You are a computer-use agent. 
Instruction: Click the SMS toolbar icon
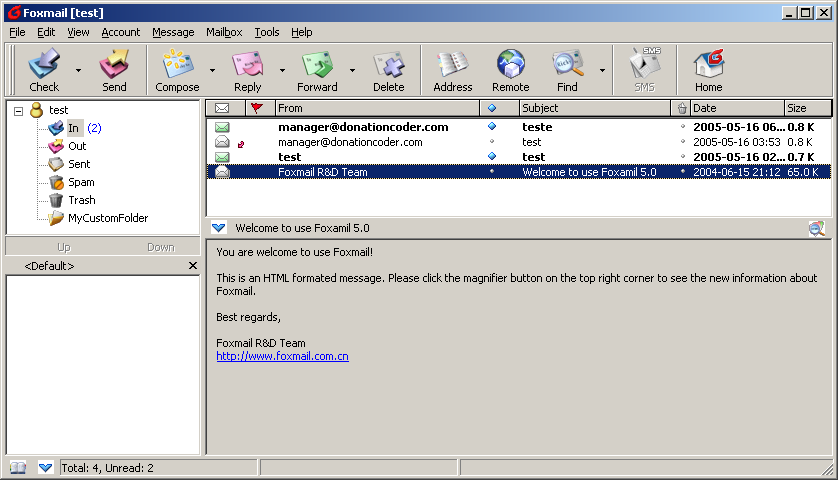645,70
